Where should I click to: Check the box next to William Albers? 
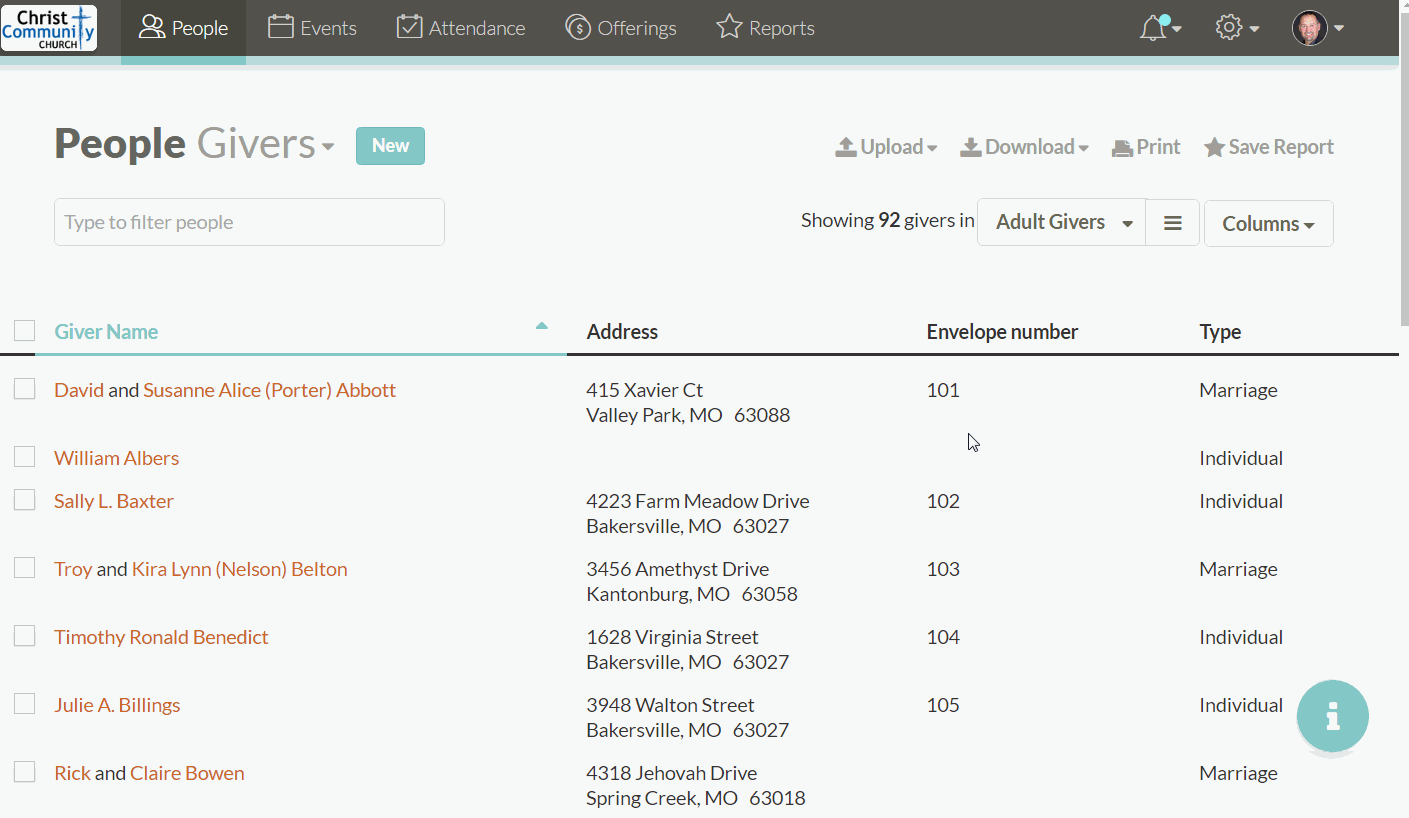point(24,456)
